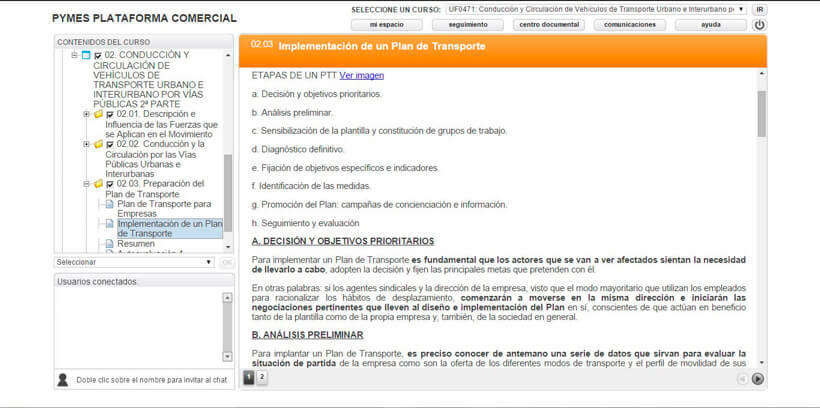
Task: Click the heading 'A. DECISIÓN Y OBJETIVOS PRIORITARIOS'
Action: 343,241
